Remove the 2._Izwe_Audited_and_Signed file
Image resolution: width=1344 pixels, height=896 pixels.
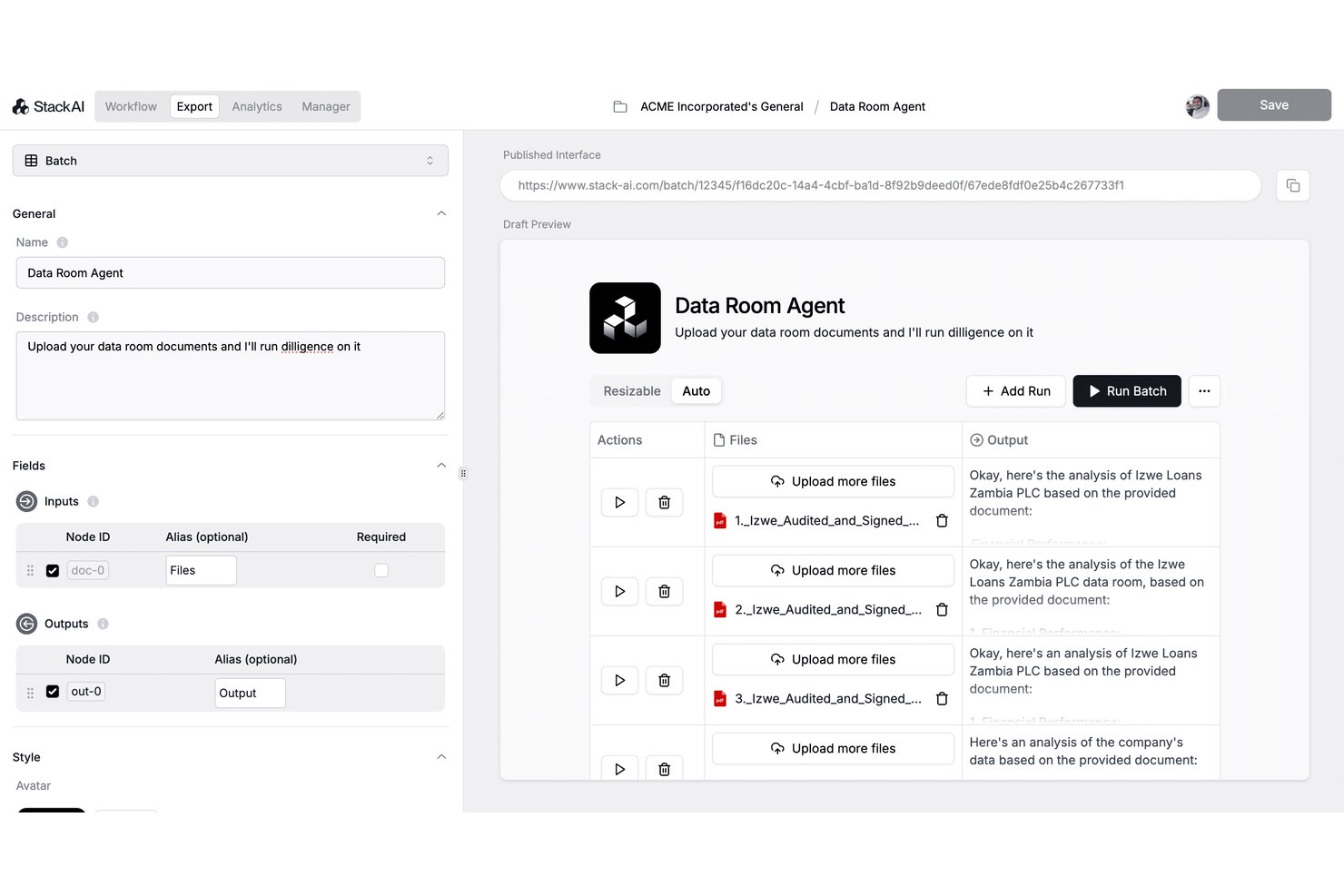click(942, 610)
